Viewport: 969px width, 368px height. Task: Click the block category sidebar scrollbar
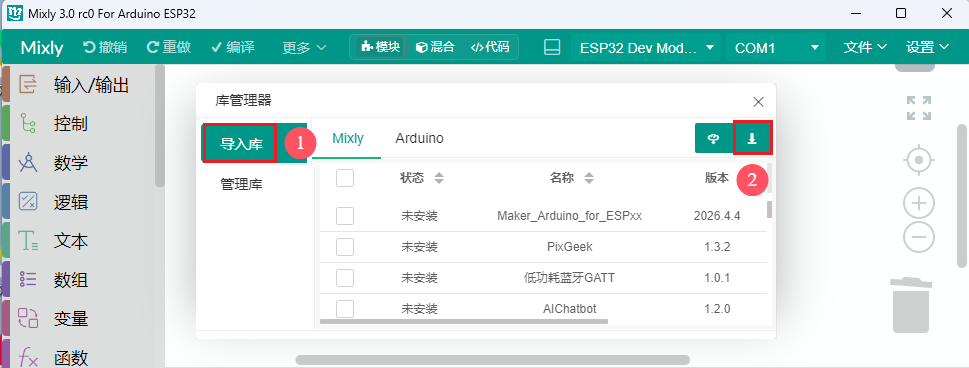click(x=160, y=125)
